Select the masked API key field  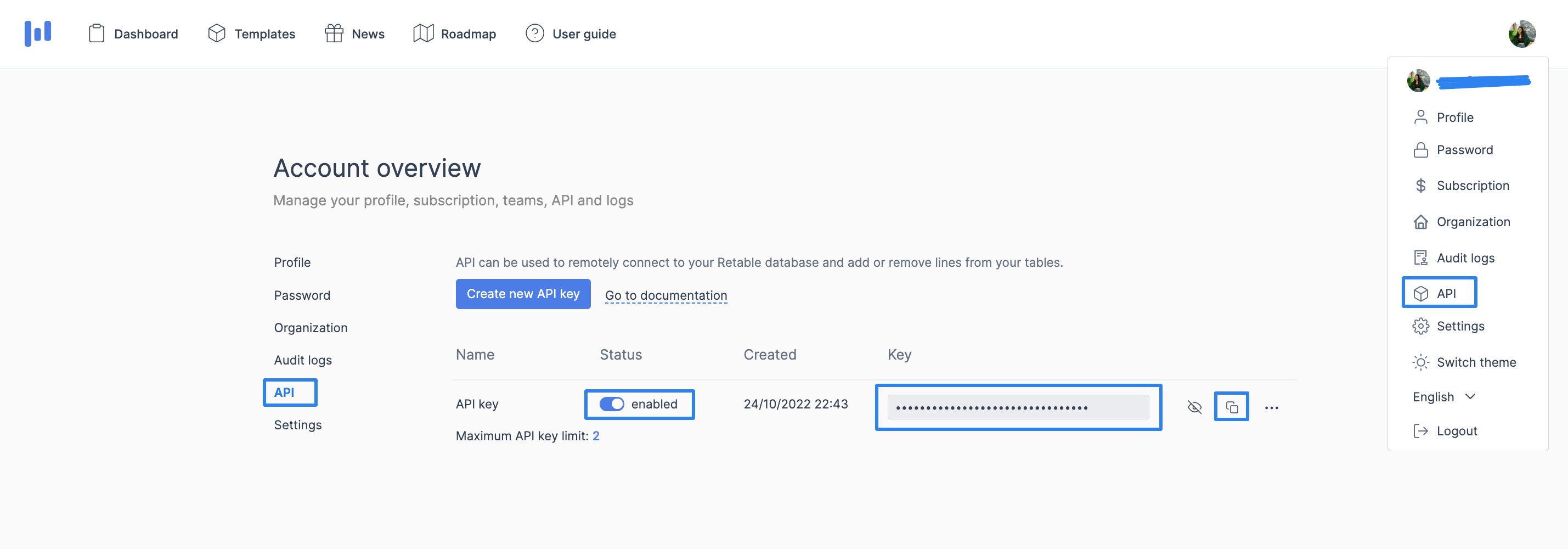[x=1018, y=406]
